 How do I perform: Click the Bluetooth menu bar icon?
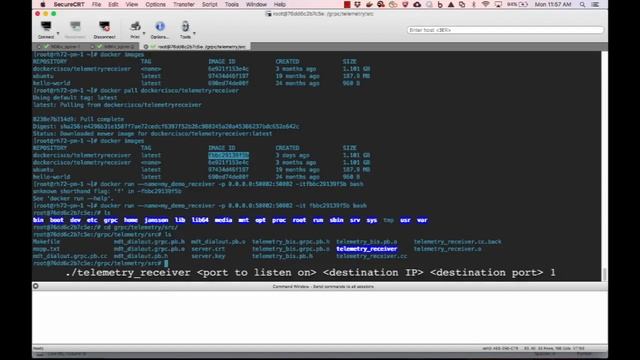(474, 4)
